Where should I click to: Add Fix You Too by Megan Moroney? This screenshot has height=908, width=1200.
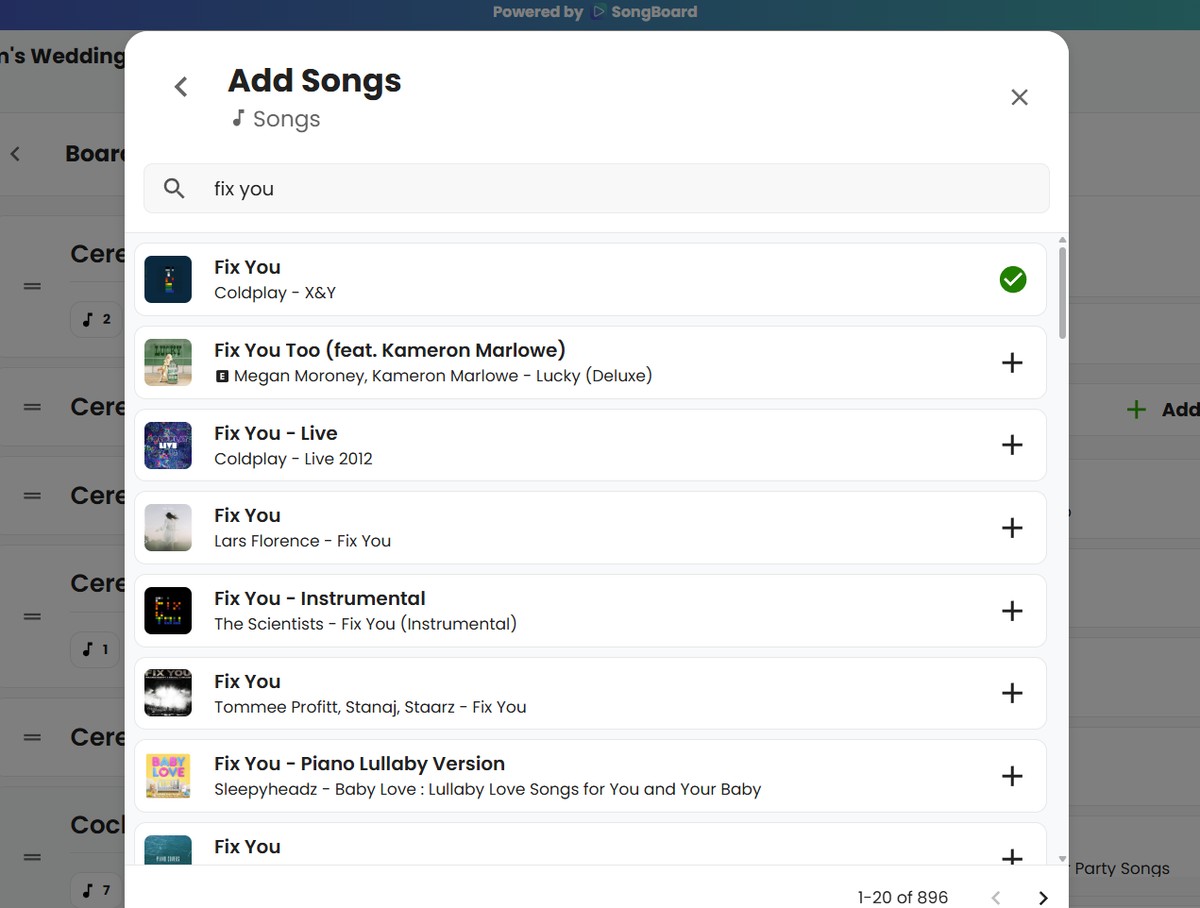pos(1012,362)
